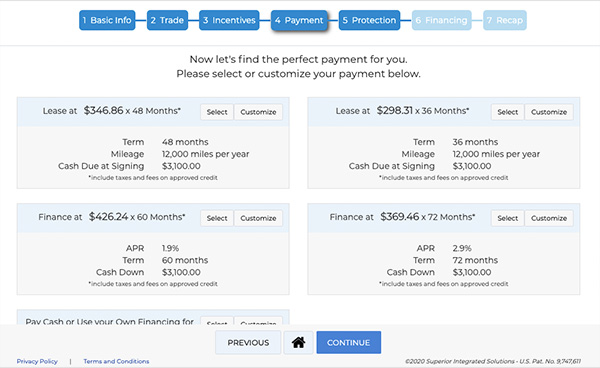The image size is (600, 368).
Task: Open the 2 Trade step
Action: (167, 20)
